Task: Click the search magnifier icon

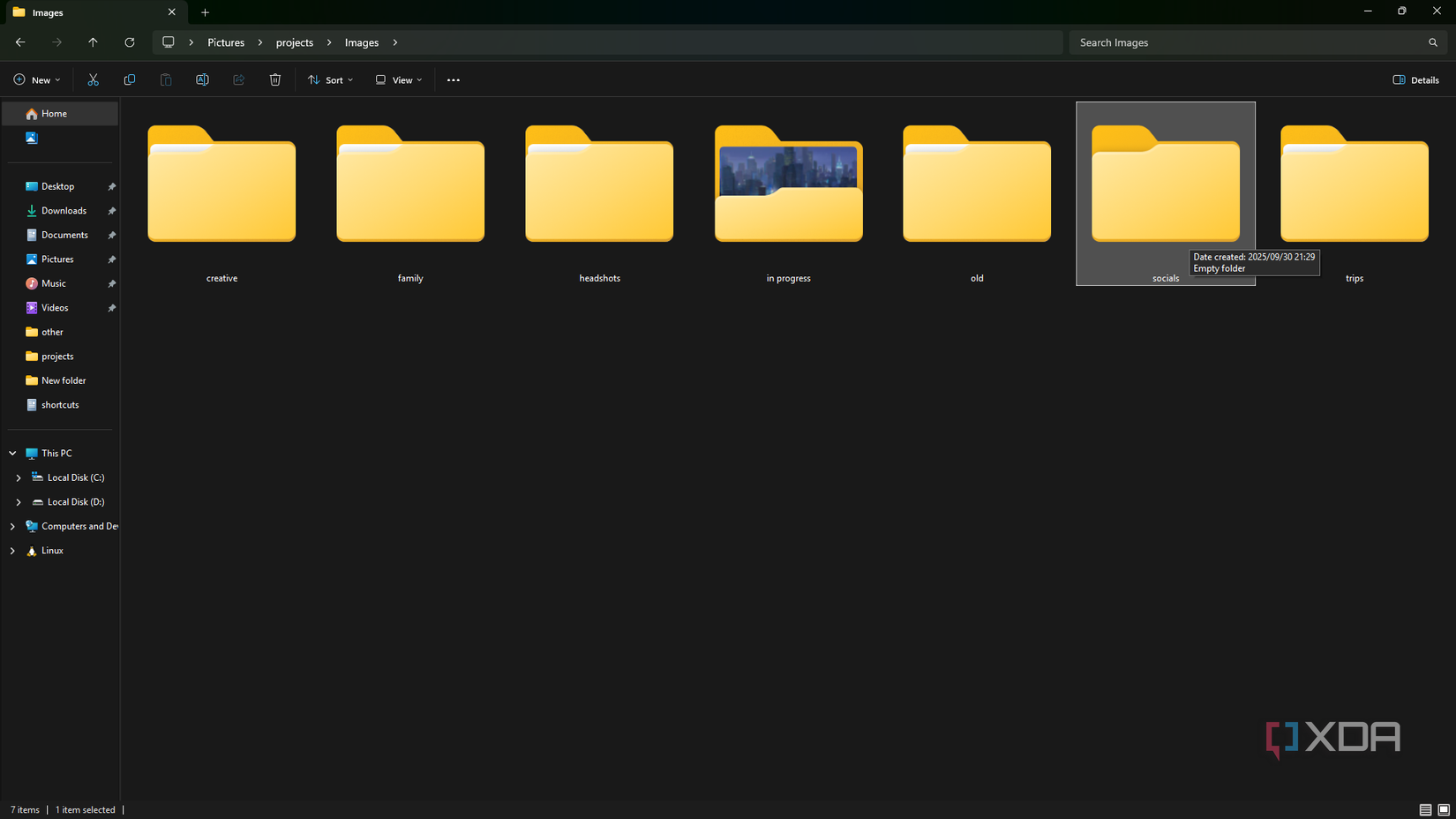Action: pos(1433,42)
